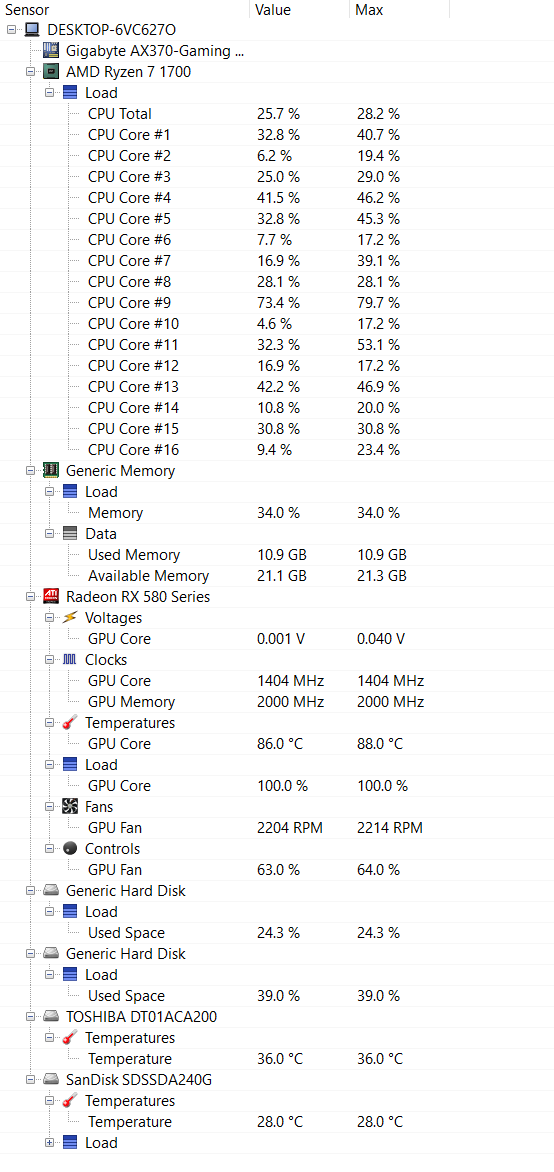This screenshot has height=1172, width=554.
Task: Click the Max column header
Action: [x=399, y=10]
